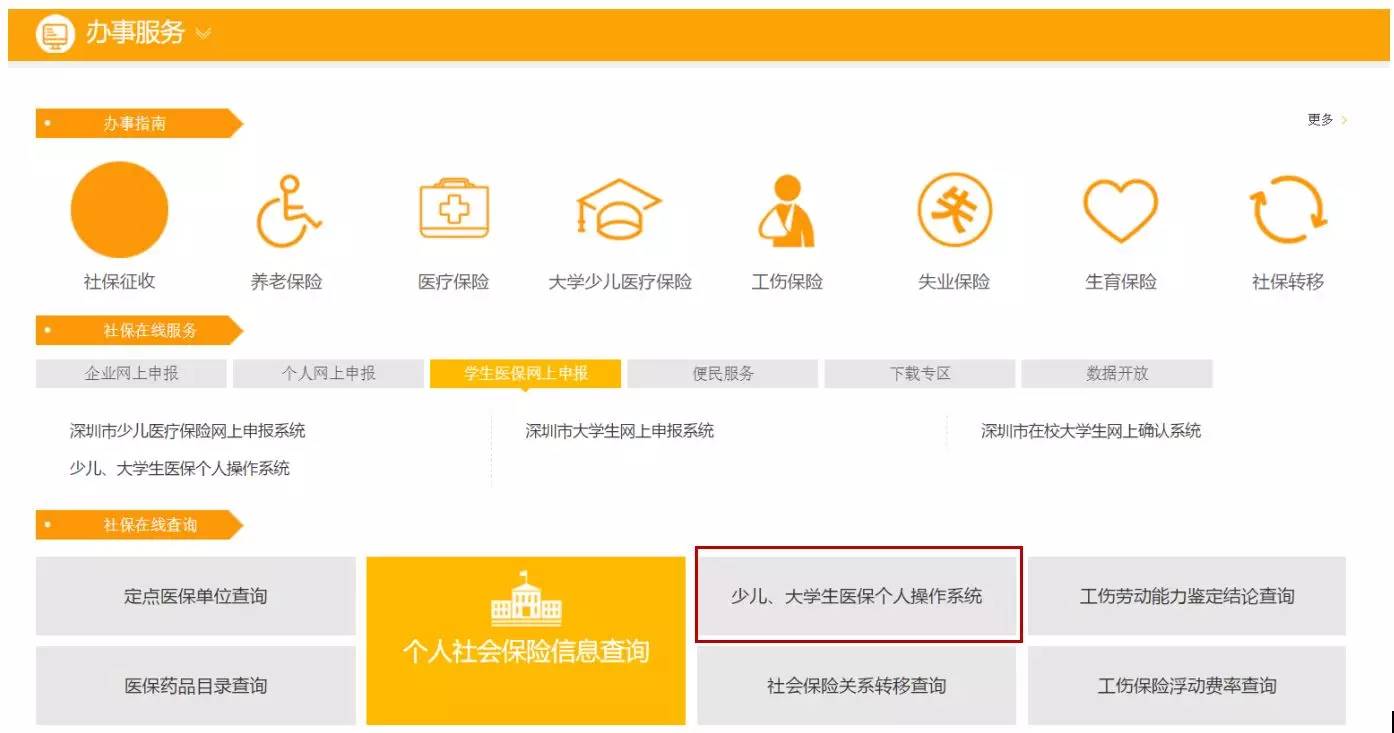Switch to the 数据开放 tab

coord(1117,374)
